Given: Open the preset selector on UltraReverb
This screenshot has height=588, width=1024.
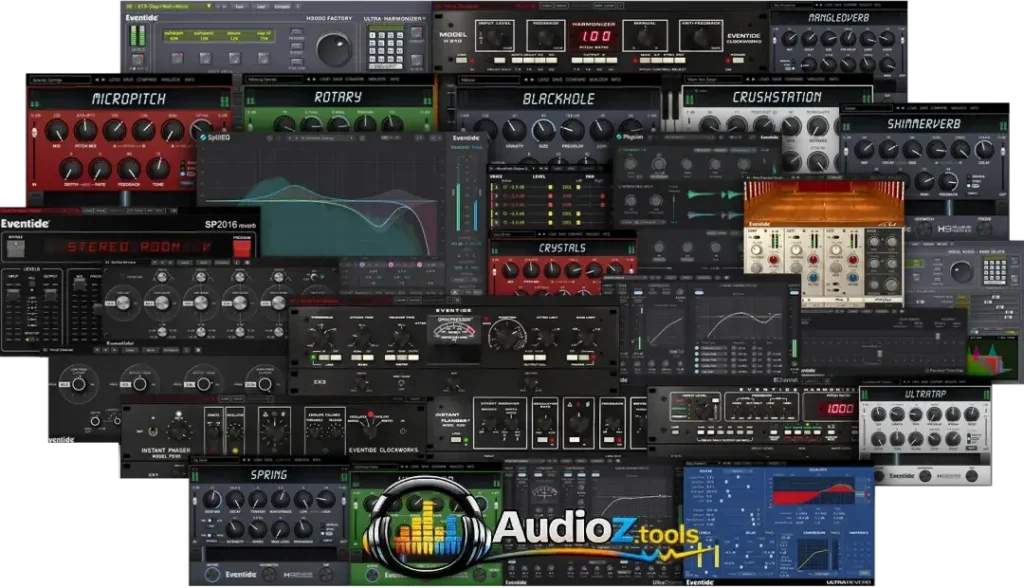Looking at the screenshot, I should 702,463.
